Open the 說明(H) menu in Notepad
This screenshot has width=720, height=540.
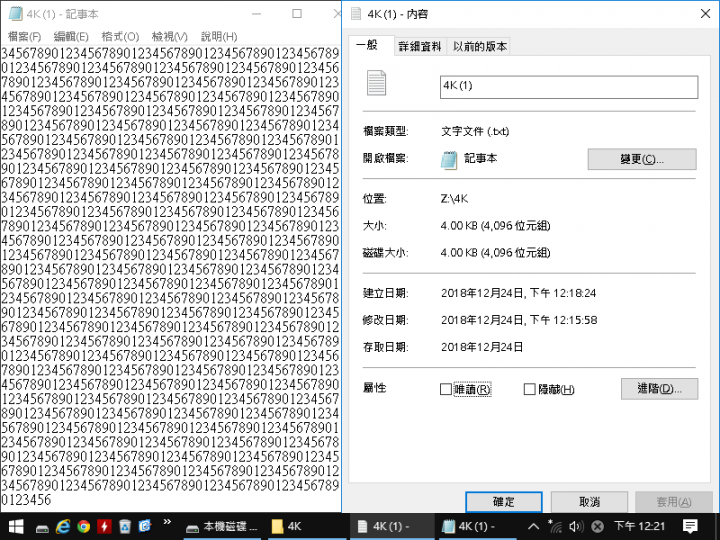pyautogui.click(x=219, y=36)
